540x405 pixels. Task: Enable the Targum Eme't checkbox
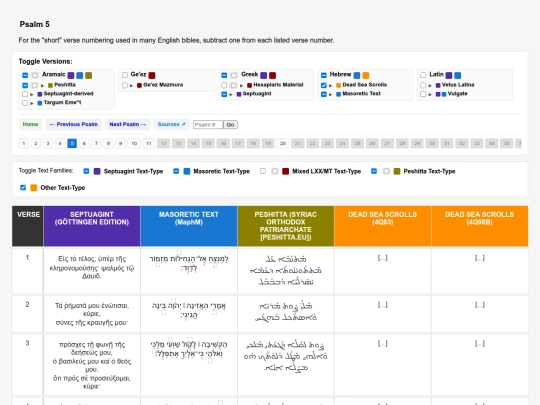pos(25,103)
